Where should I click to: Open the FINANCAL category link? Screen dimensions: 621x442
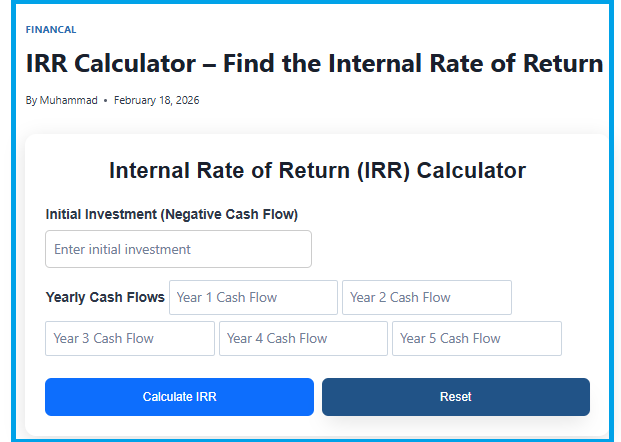(51, 30)
